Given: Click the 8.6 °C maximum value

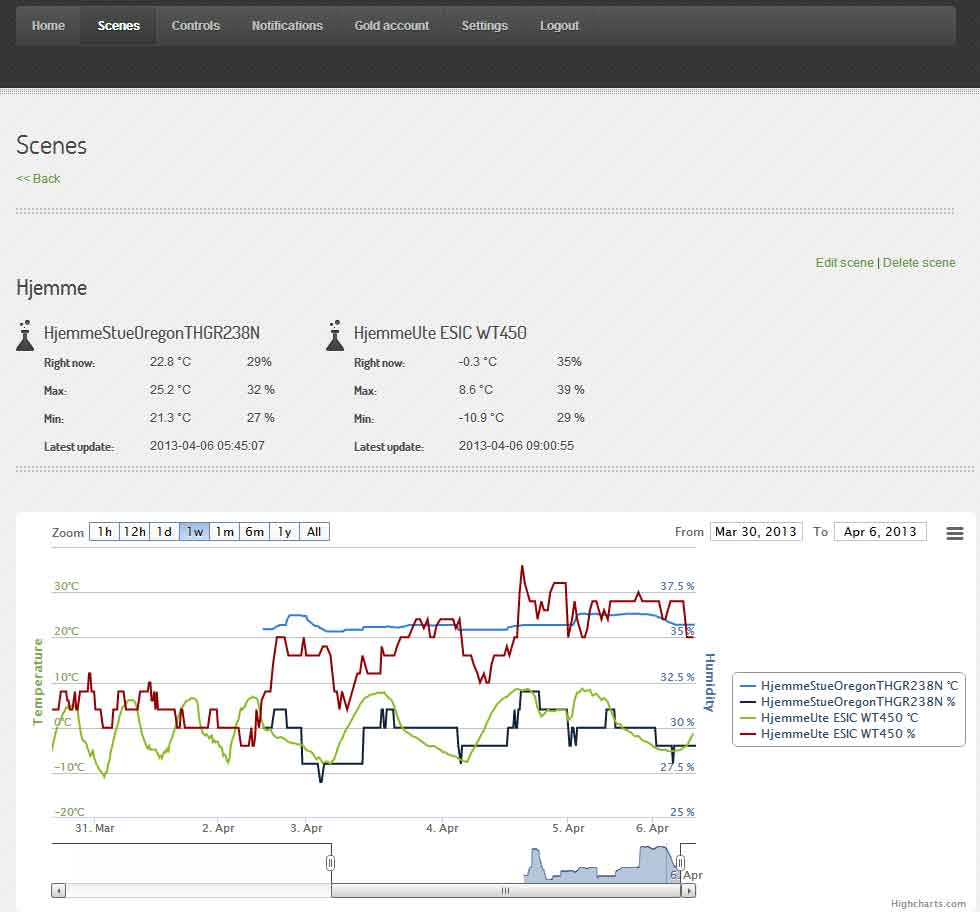Looking at the screenshot, I should click(x=476, y=389).
